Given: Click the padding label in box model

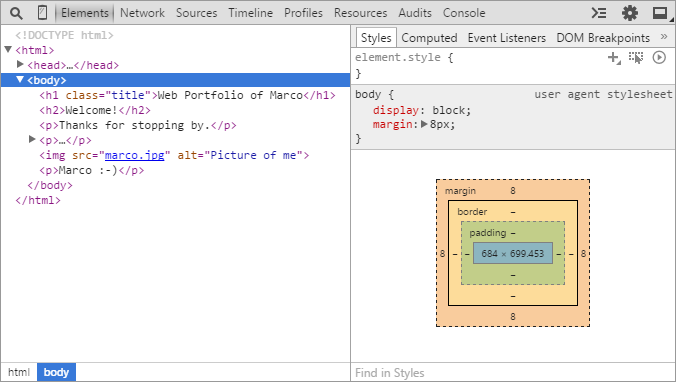Looking at the screenshot, I should [x=488, y=233].
